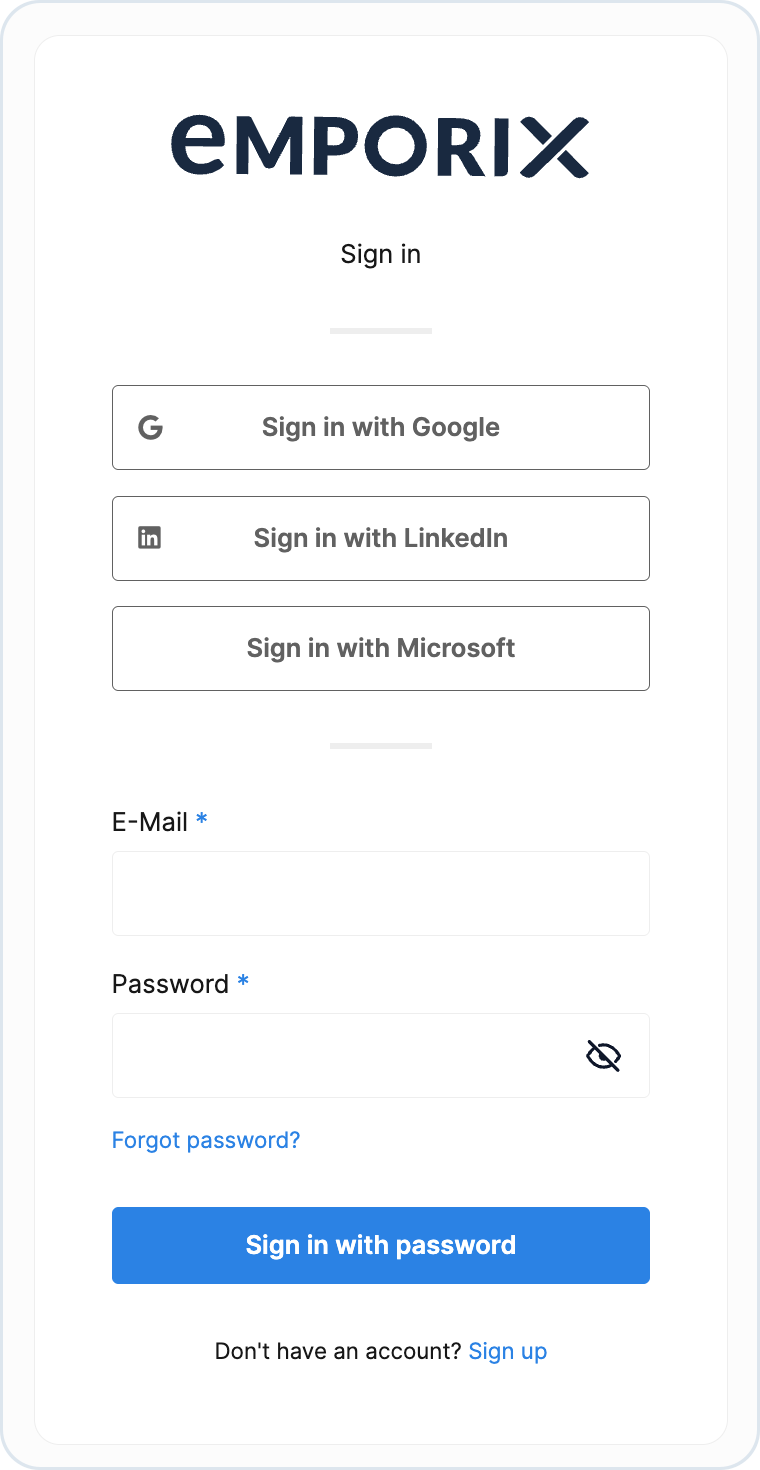Open the Forgot password? link
The height and width of the screenshot is (1470, 760).
point(206,1140)
